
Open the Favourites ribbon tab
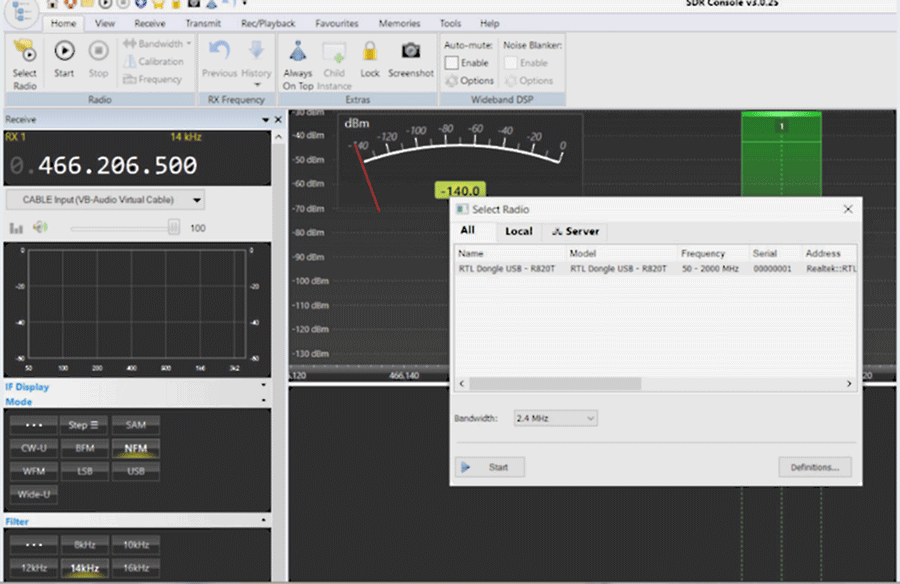click(x=337, y=24)
